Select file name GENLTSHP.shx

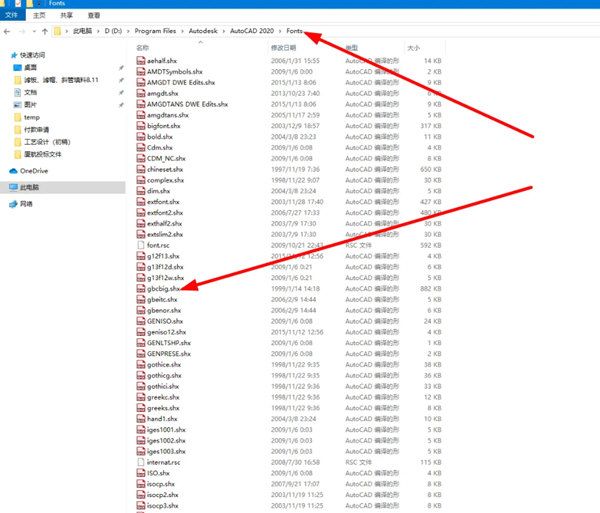(x=169, y=343)
